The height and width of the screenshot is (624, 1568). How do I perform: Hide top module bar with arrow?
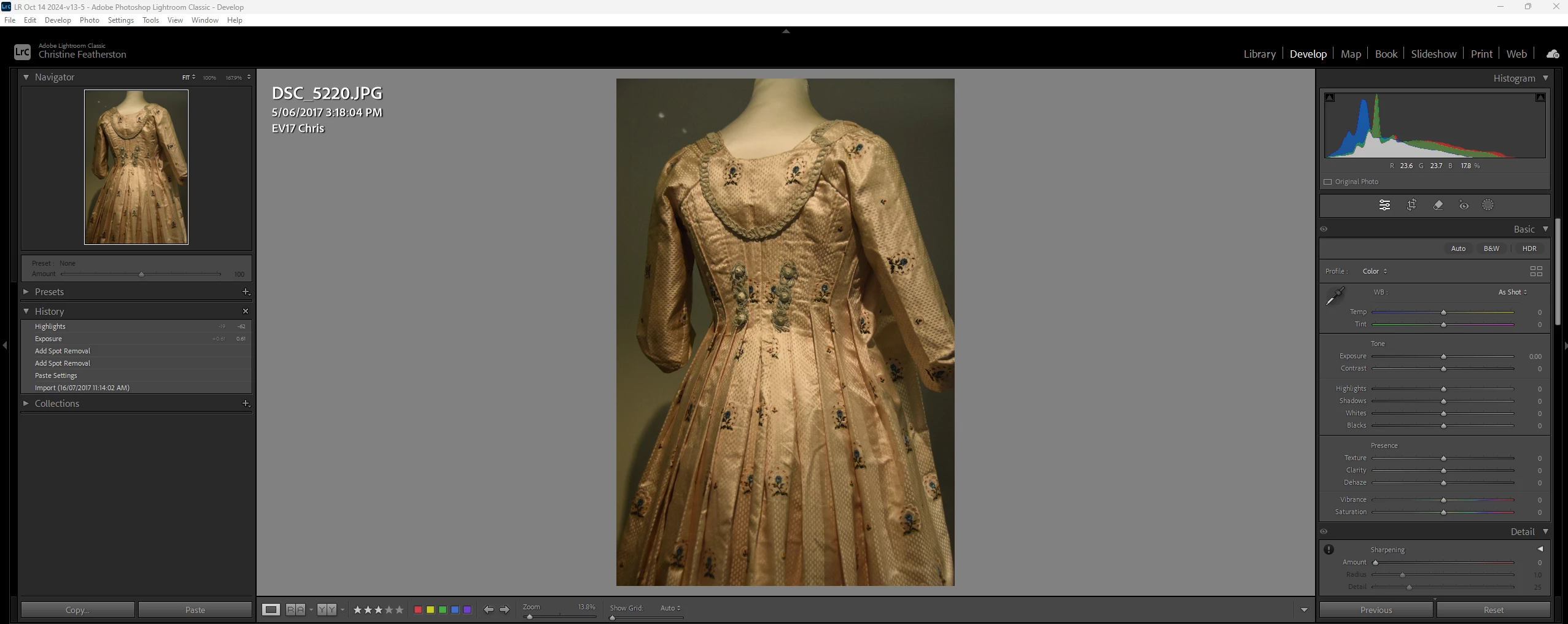click(786, 31)
